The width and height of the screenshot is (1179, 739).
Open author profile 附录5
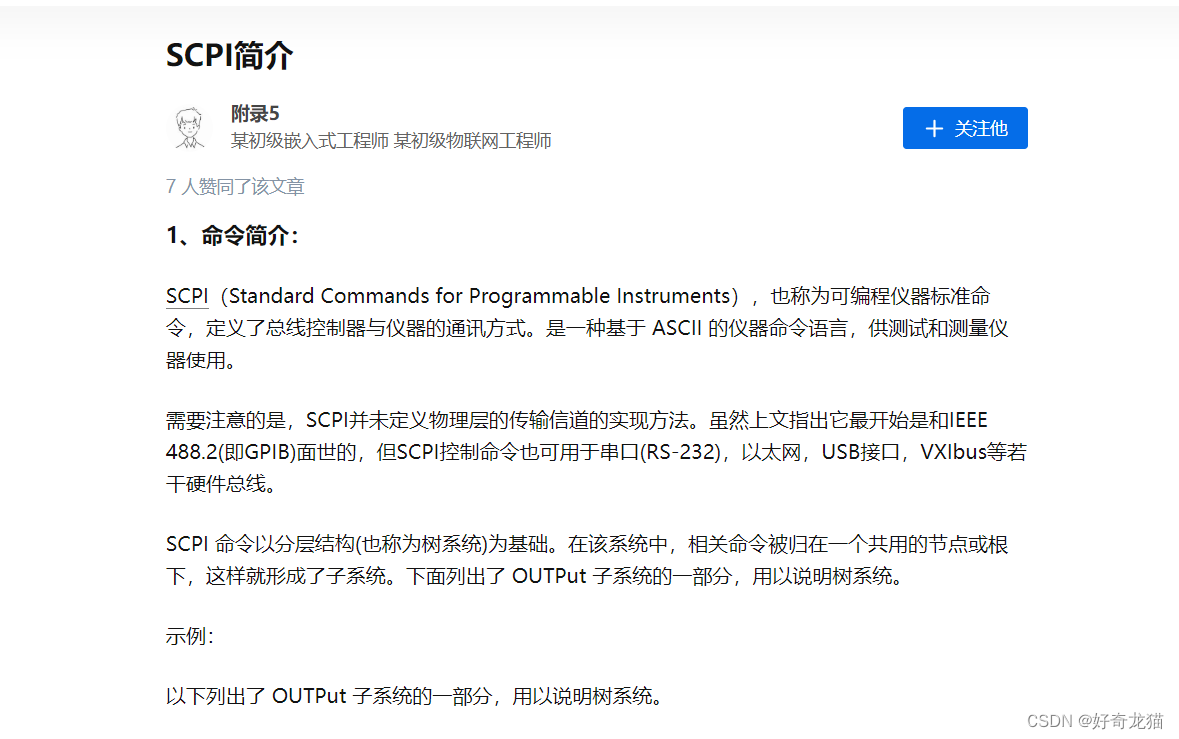pyautogui.click(x=255, y=114)
